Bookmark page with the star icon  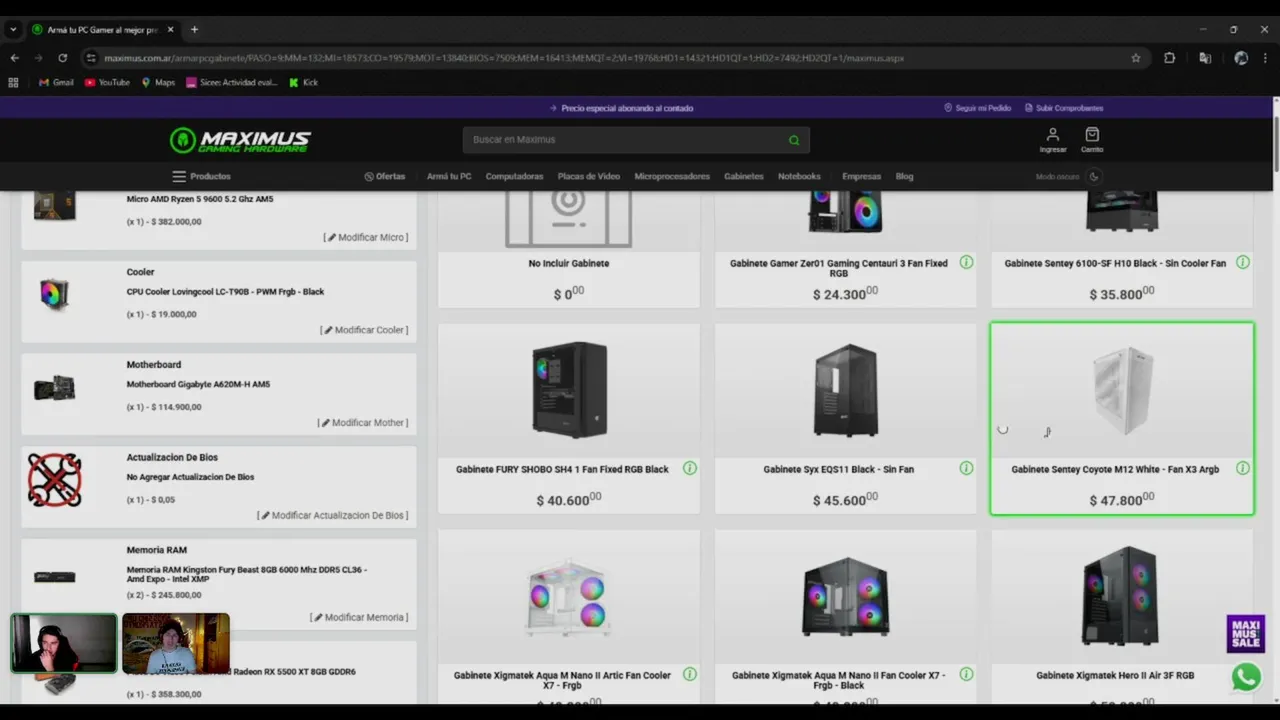(x=1136, y=58)
